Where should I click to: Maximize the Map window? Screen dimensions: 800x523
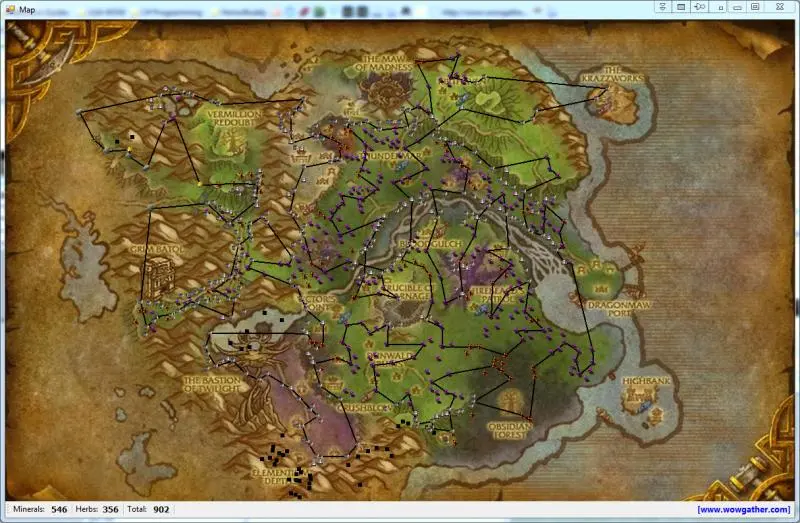pyautogui.click(x=756, y=7)
